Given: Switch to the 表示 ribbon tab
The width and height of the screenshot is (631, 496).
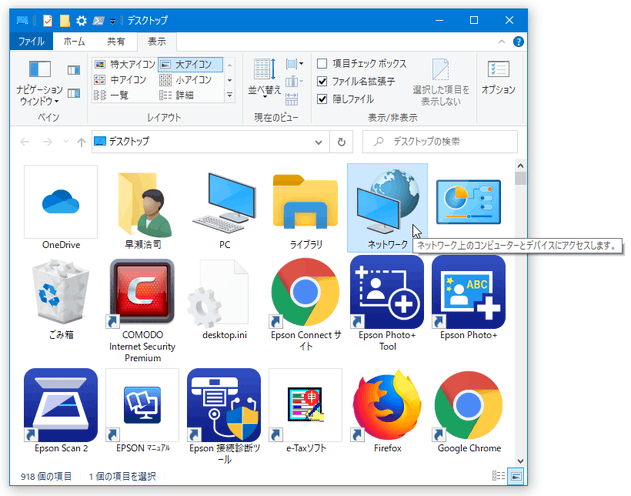Looking at the screenshot, I should (x=157, y=41).
